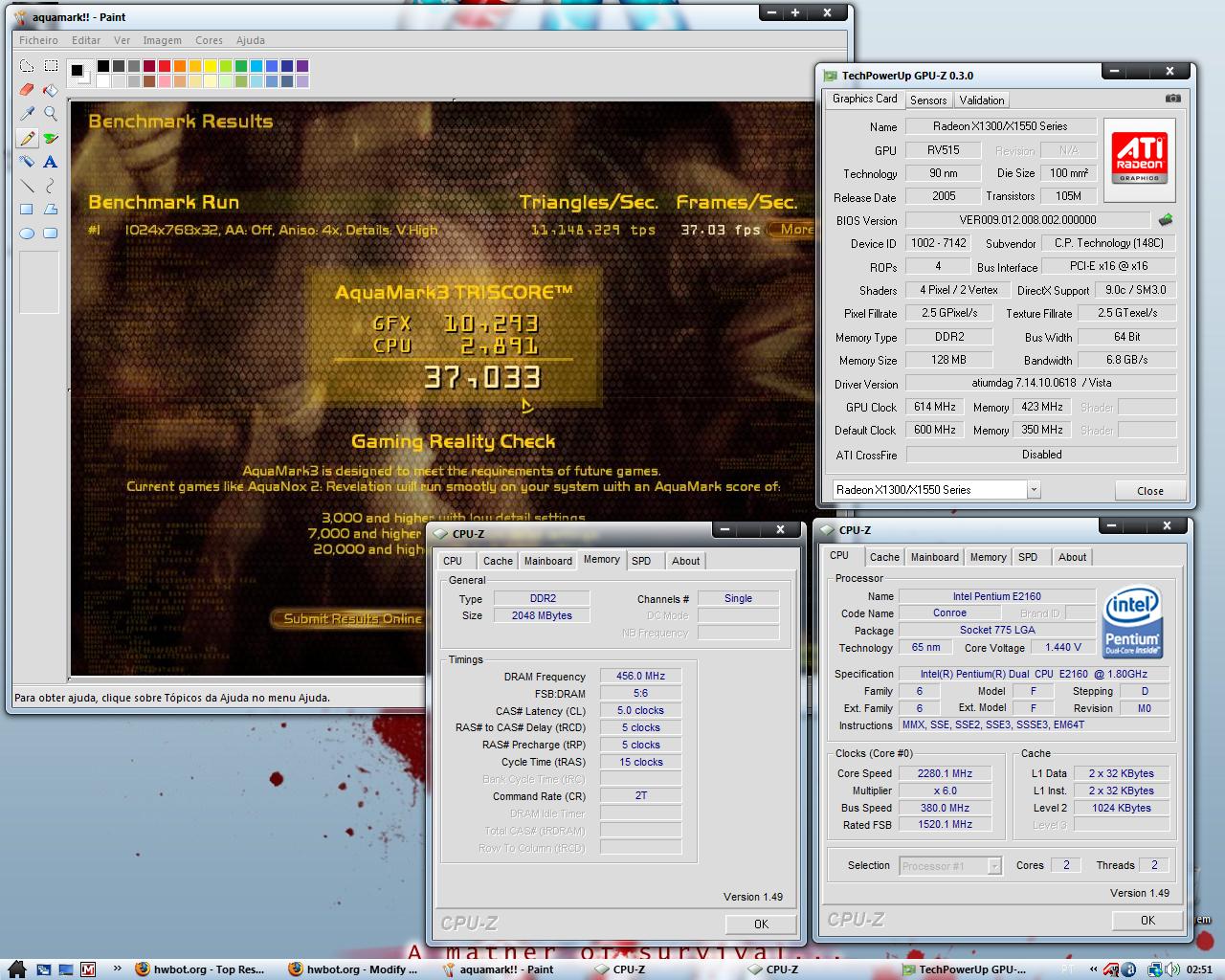The width and height of the screenshot is (1225, 980).
Task: Select the Rectangle shape tool
Action: [x=27, y=210]
